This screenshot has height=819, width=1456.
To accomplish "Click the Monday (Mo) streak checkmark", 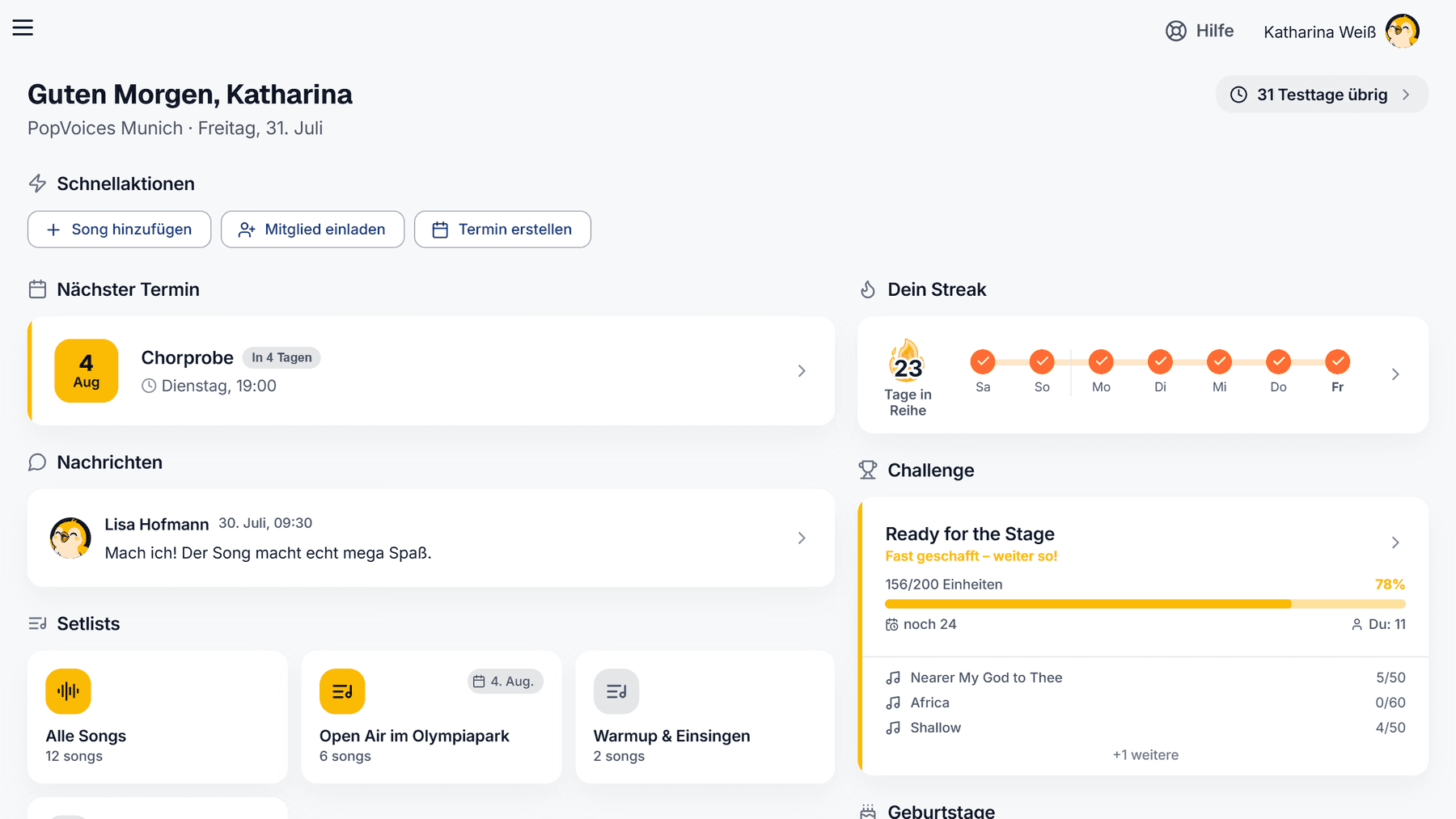I will pyautogui.click(x=1101, y=361).
